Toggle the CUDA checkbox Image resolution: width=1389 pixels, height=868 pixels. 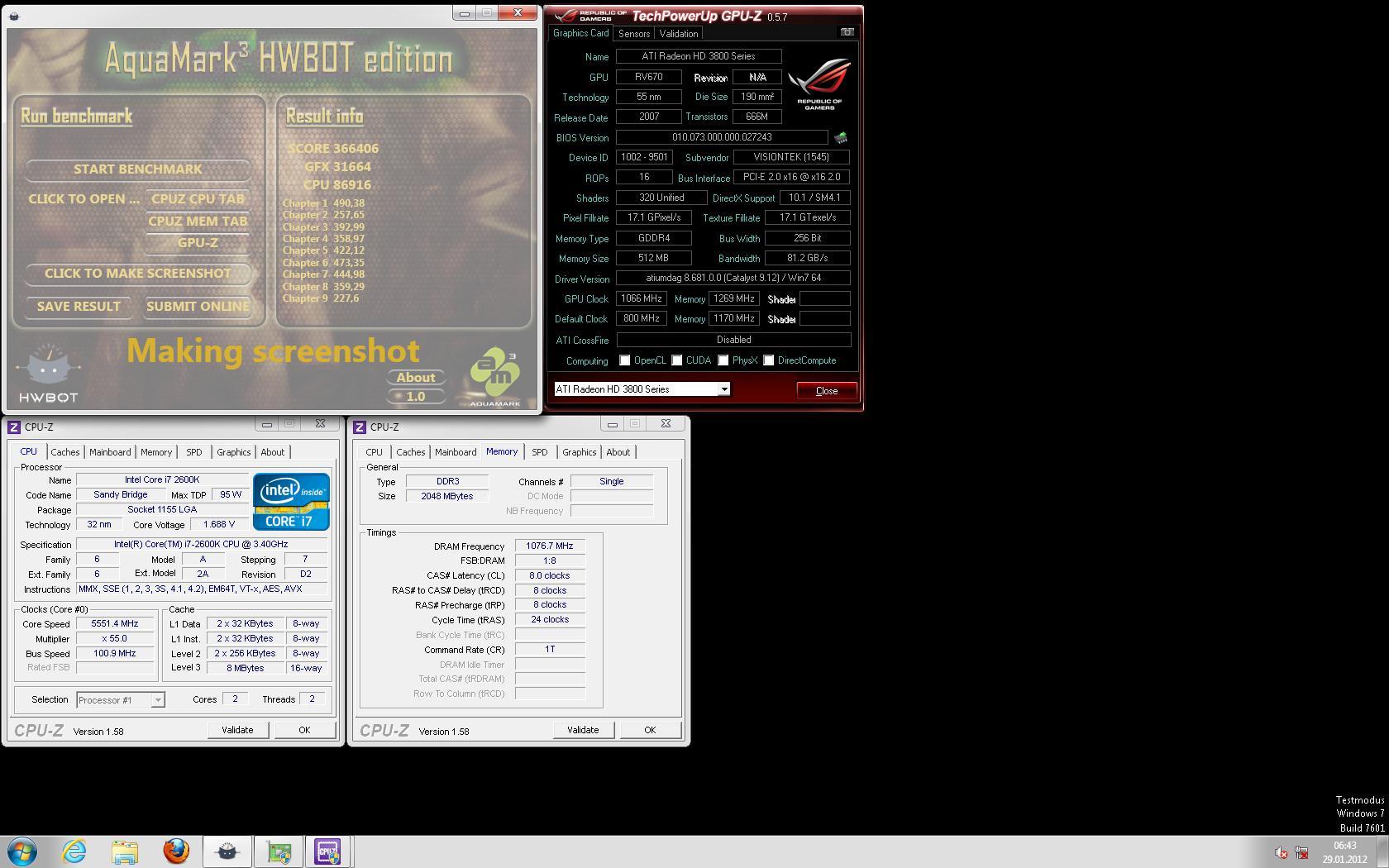[x=677, y=360]
